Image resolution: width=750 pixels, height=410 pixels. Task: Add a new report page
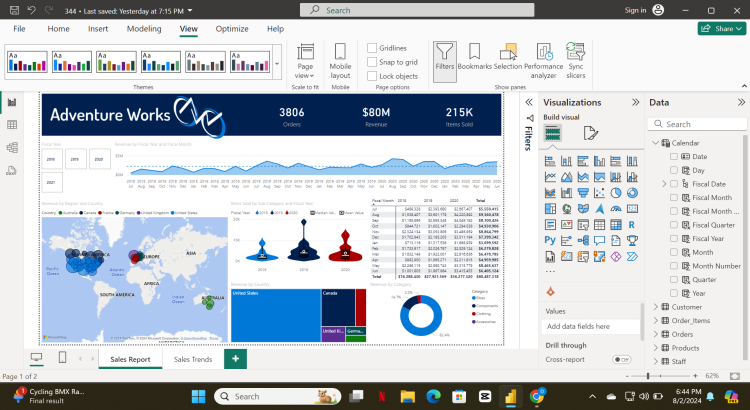(235, 359)
